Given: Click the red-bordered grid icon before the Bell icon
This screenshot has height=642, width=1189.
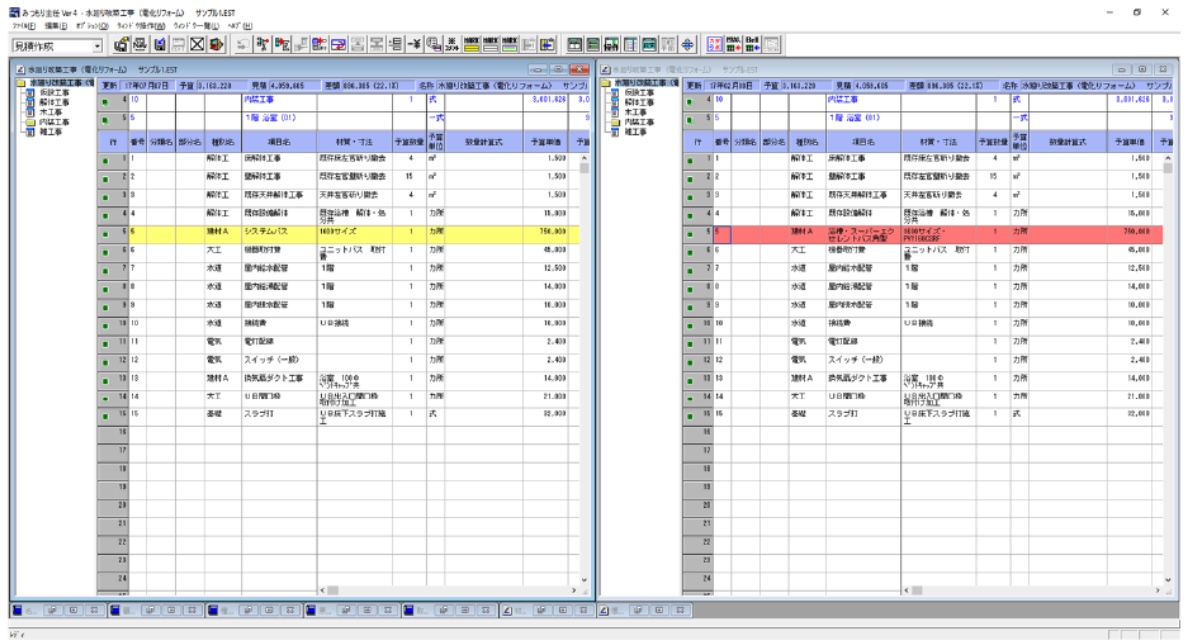Looking at the screenshot, I should pyautogui.click(x=714, y=45).
